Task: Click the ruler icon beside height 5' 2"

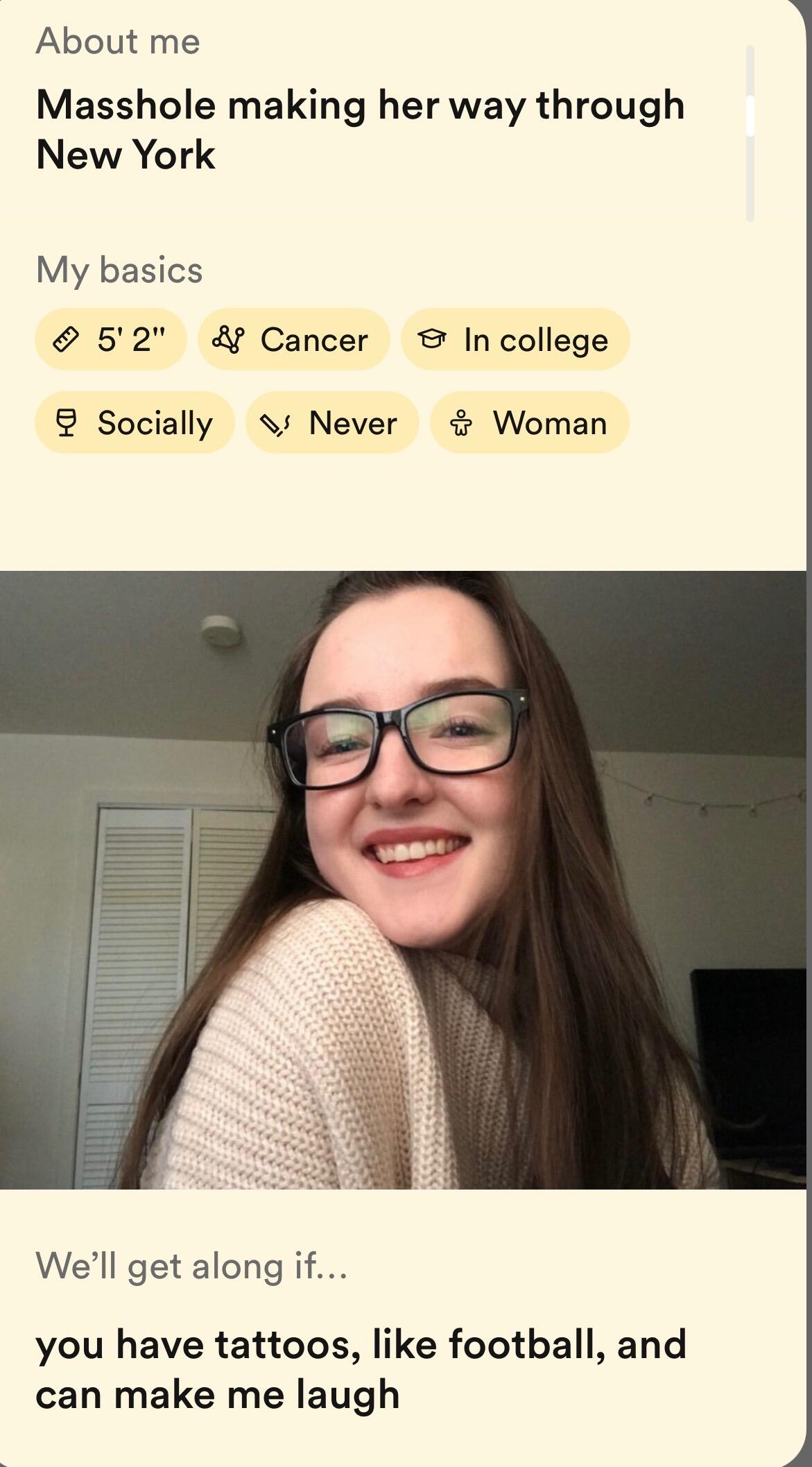Action: tap(65, 340)
